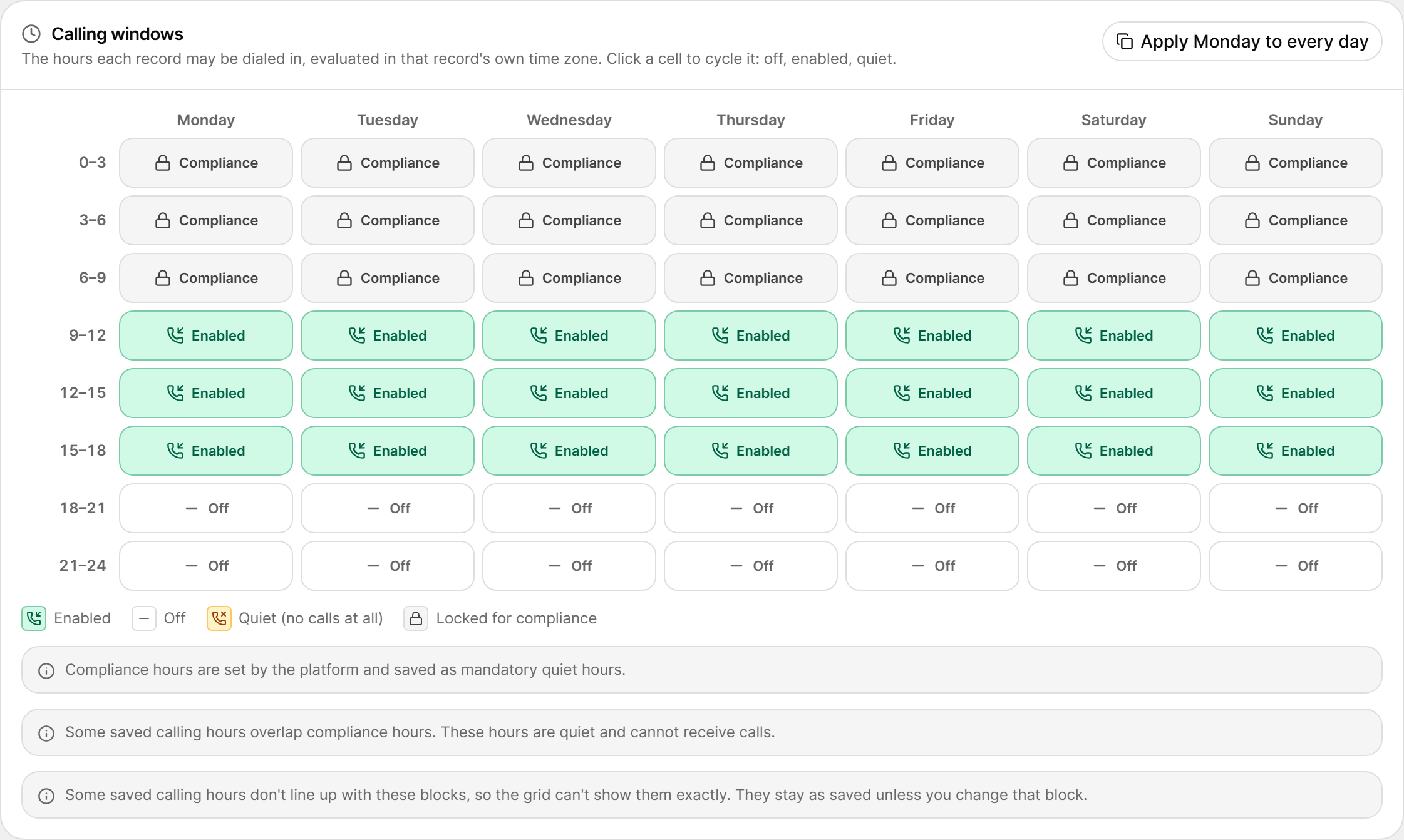Toggle the Sunday 21–24 Off cell
The width and height of the screenshot is (1404, 840).
tap(1296, 566)
